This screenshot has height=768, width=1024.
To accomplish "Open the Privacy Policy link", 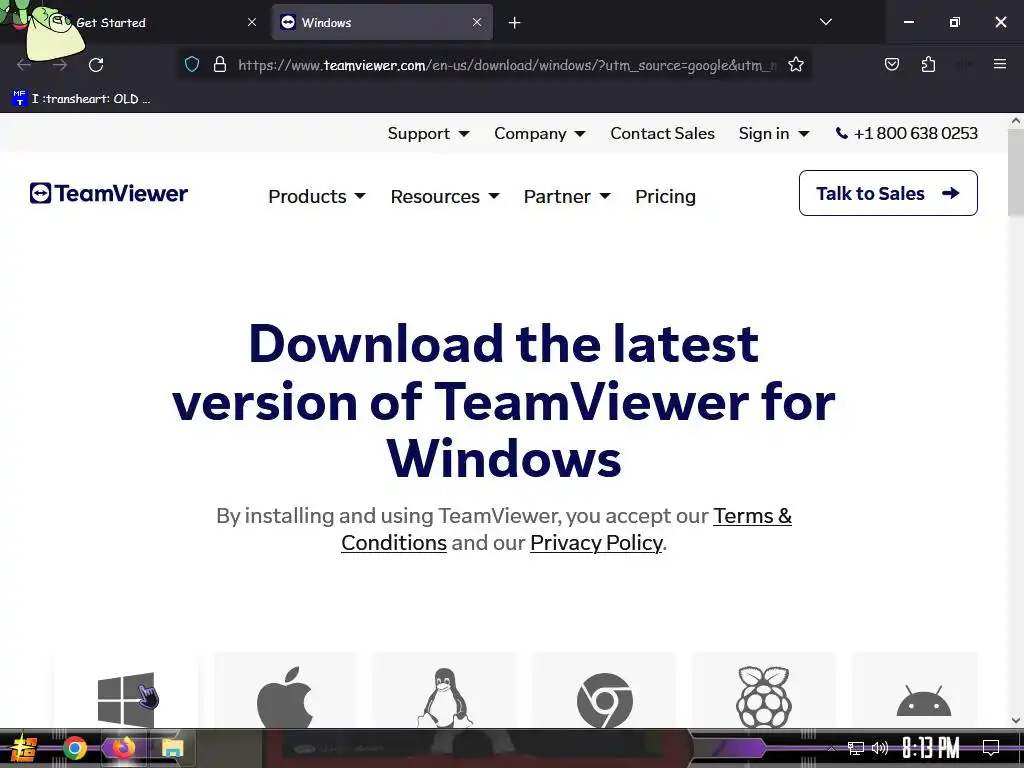I will 596,543.
